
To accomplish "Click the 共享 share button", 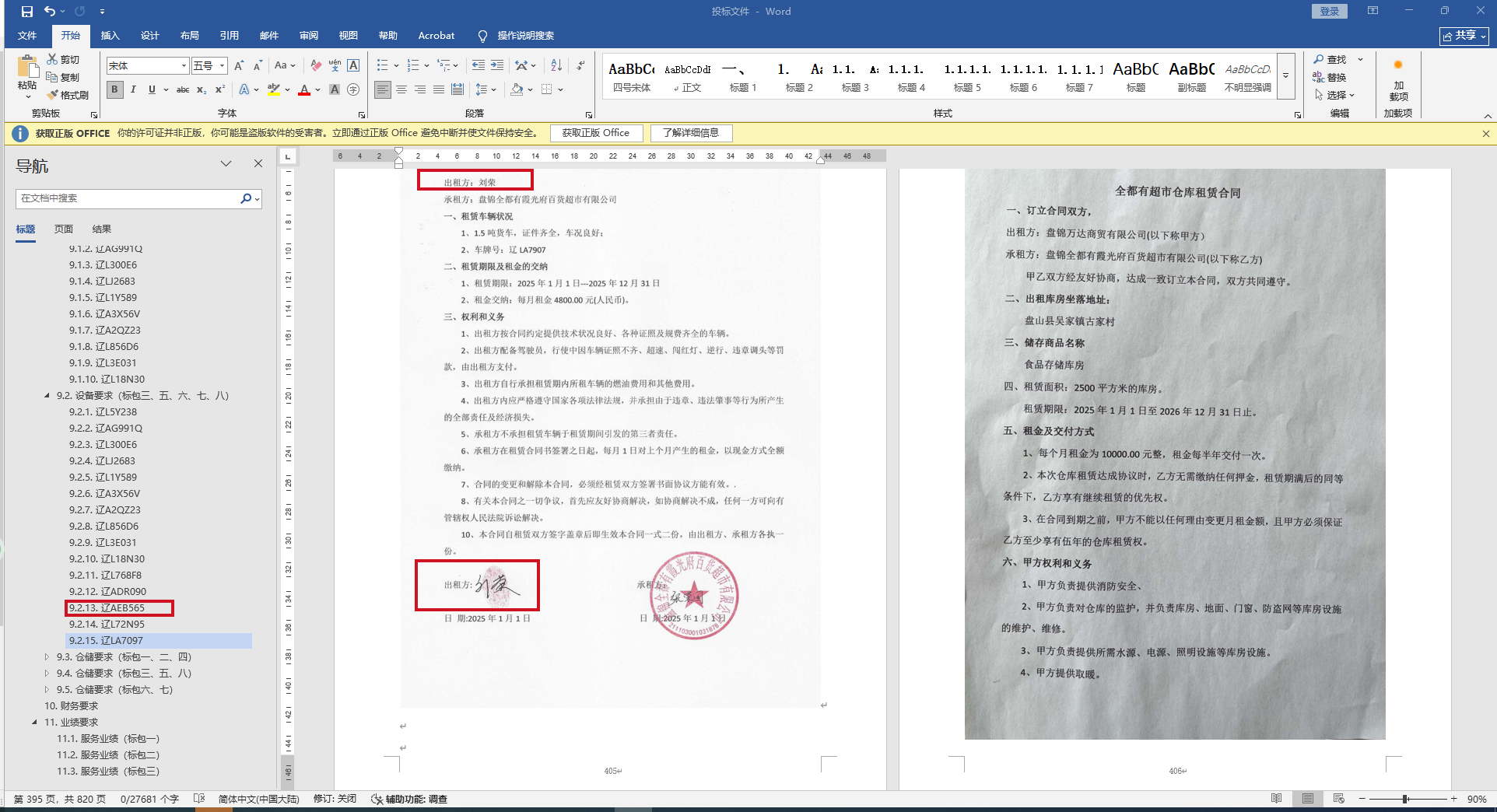I will 1464,36.
